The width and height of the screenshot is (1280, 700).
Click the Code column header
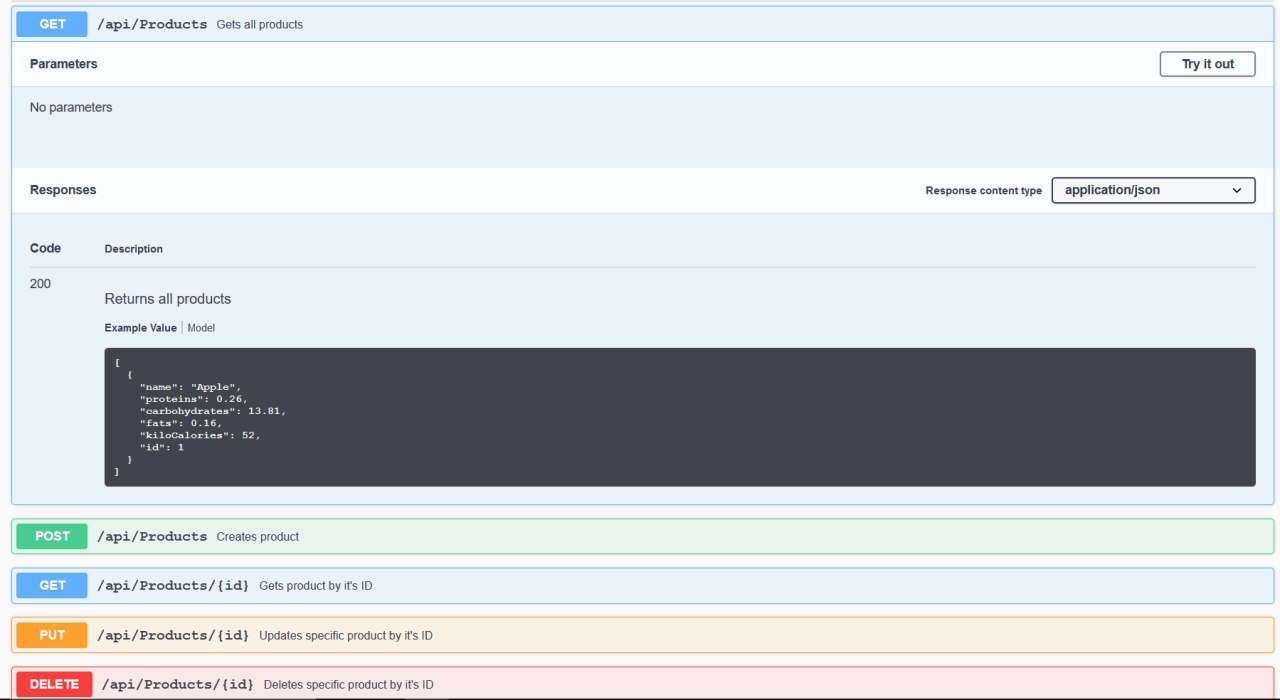pos(45,248)
